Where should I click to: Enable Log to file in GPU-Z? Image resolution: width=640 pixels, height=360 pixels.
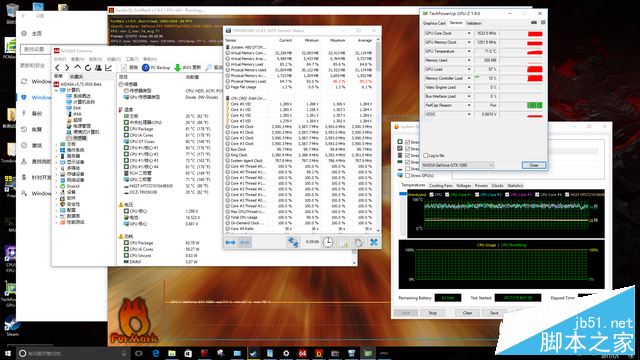coord(426,156)
